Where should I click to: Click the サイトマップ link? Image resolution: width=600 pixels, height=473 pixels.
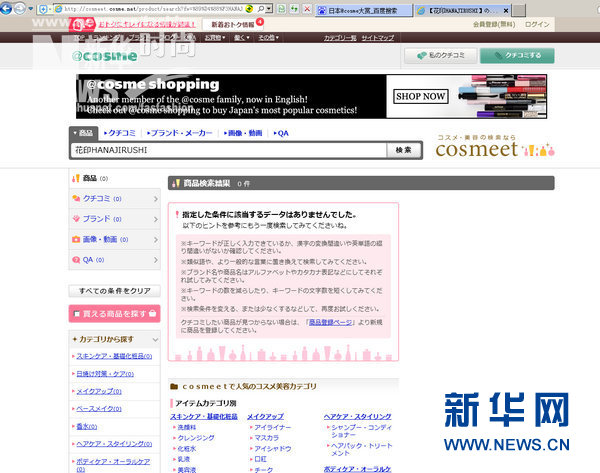pos(378,38)
